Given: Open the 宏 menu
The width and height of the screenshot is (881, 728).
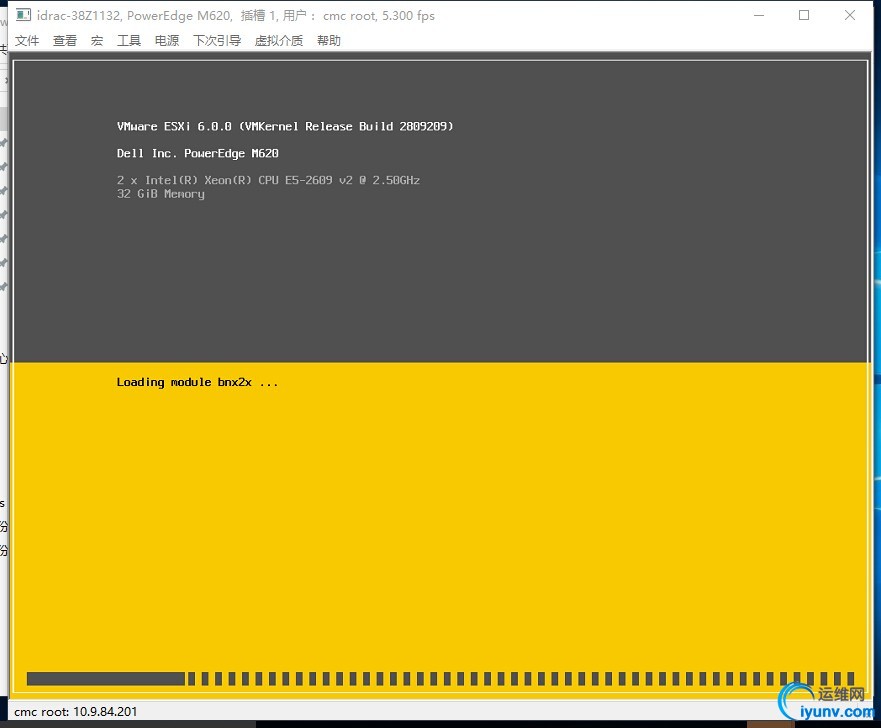Looking at the screenshot, I should pyautogui.click(x=97, y=40).
